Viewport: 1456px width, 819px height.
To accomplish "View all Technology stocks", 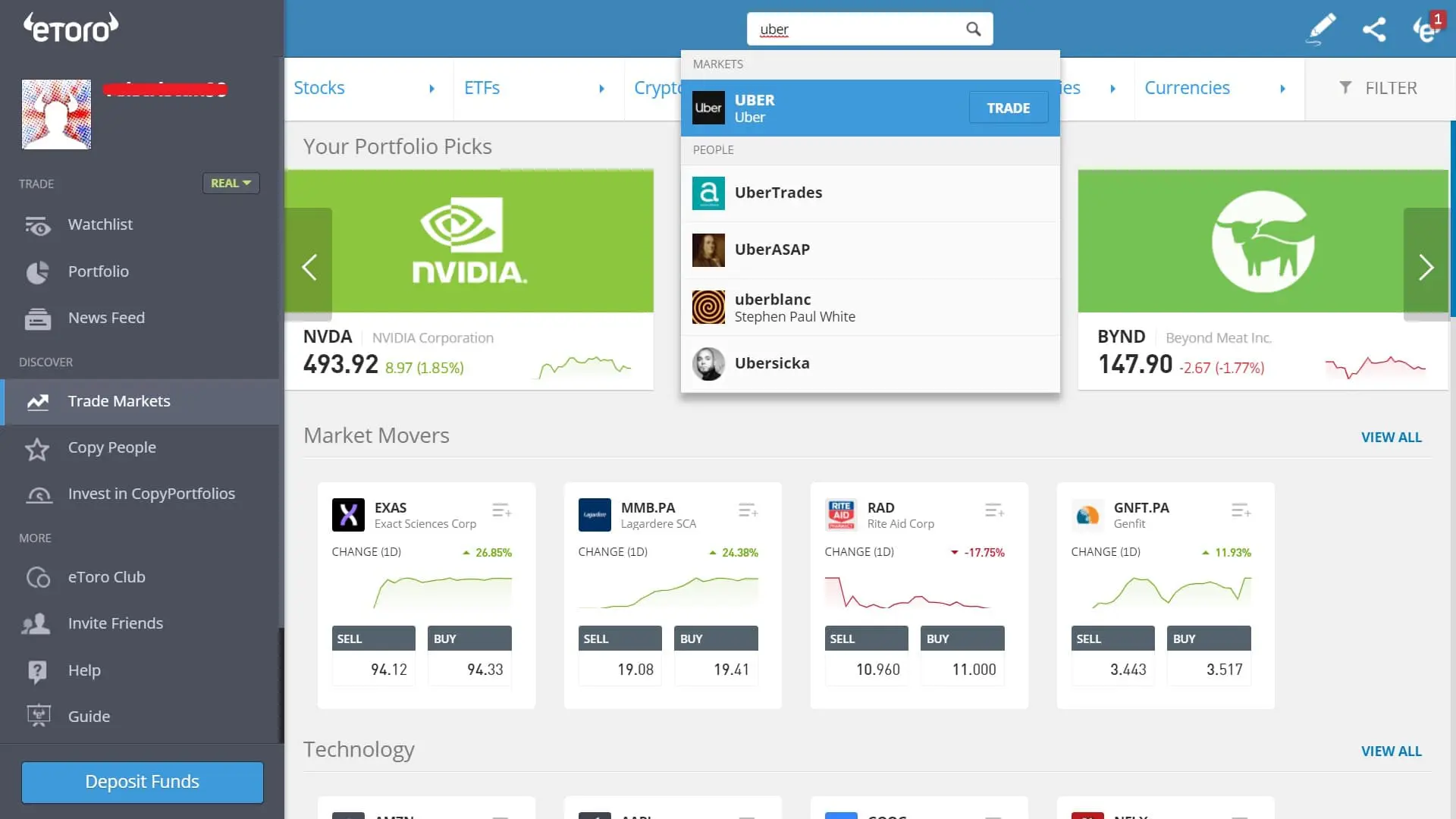I will [x=1392, y=752].
